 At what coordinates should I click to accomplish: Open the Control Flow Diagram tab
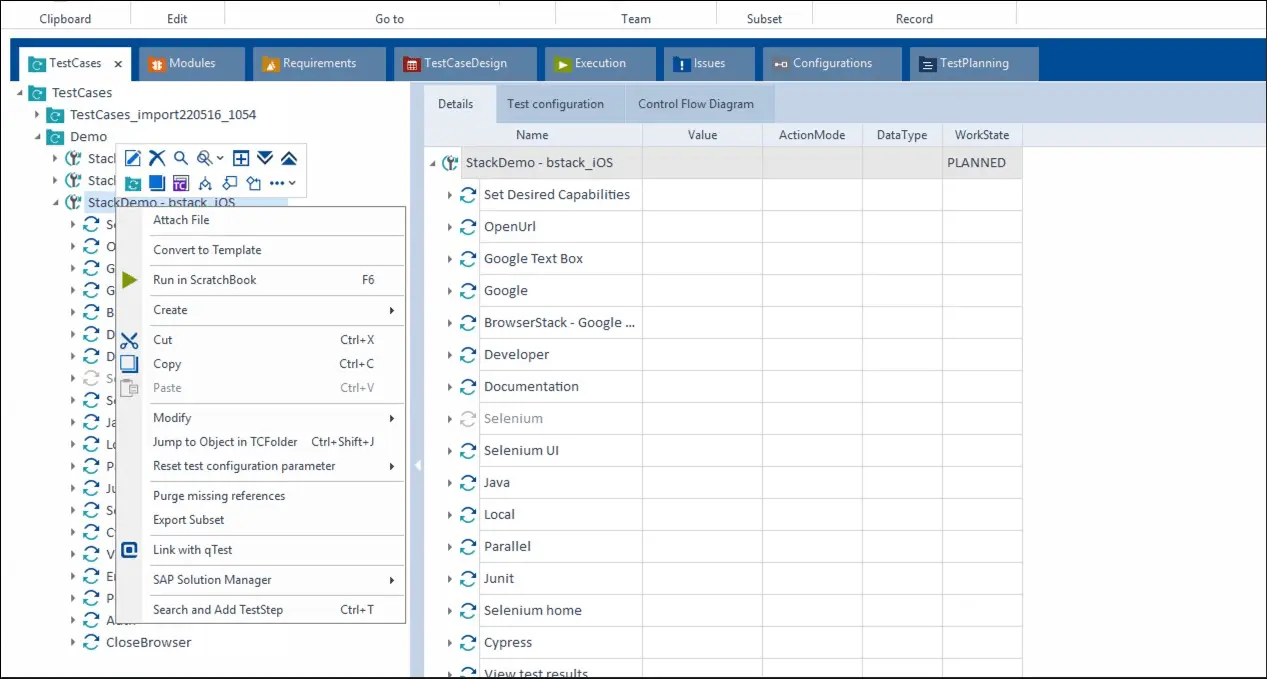696,104
